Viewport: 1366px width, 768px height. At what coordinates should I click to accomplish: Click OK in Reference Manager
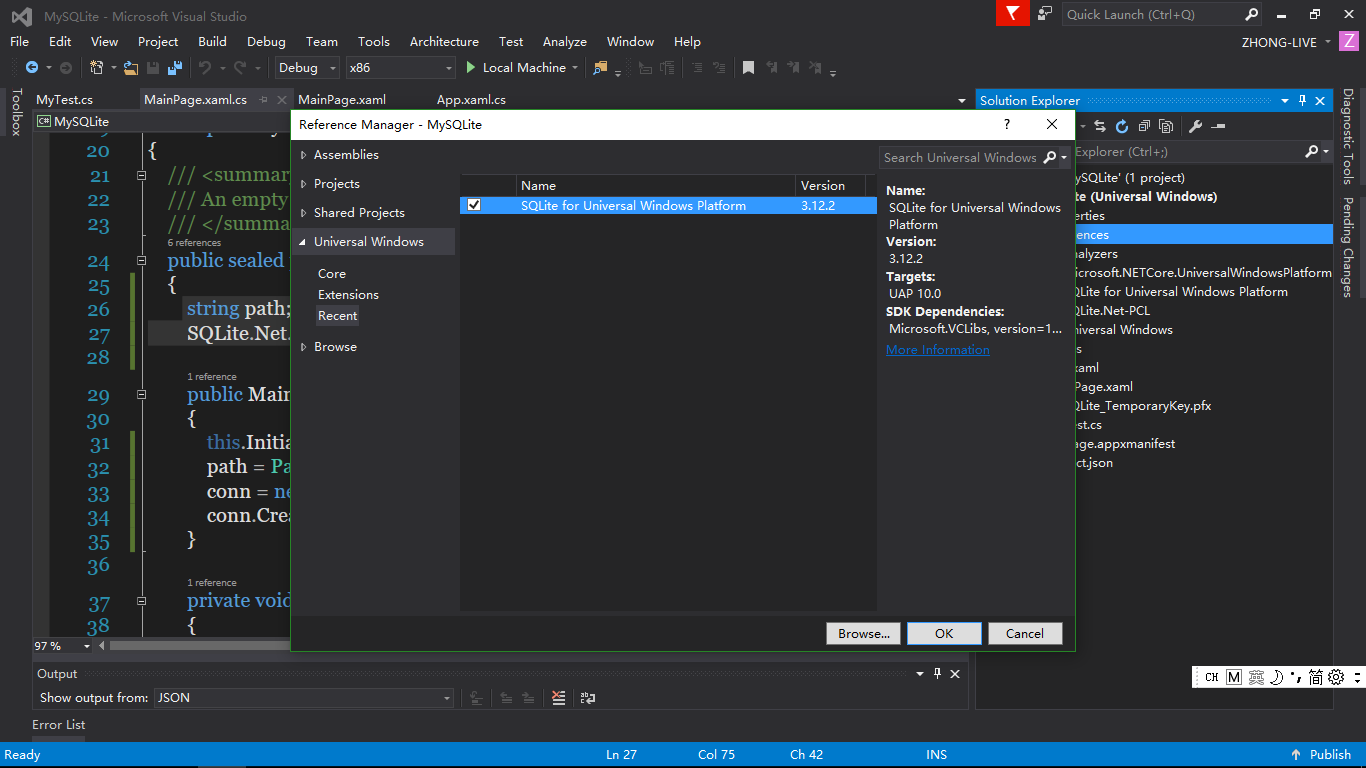tap(944, 634)
